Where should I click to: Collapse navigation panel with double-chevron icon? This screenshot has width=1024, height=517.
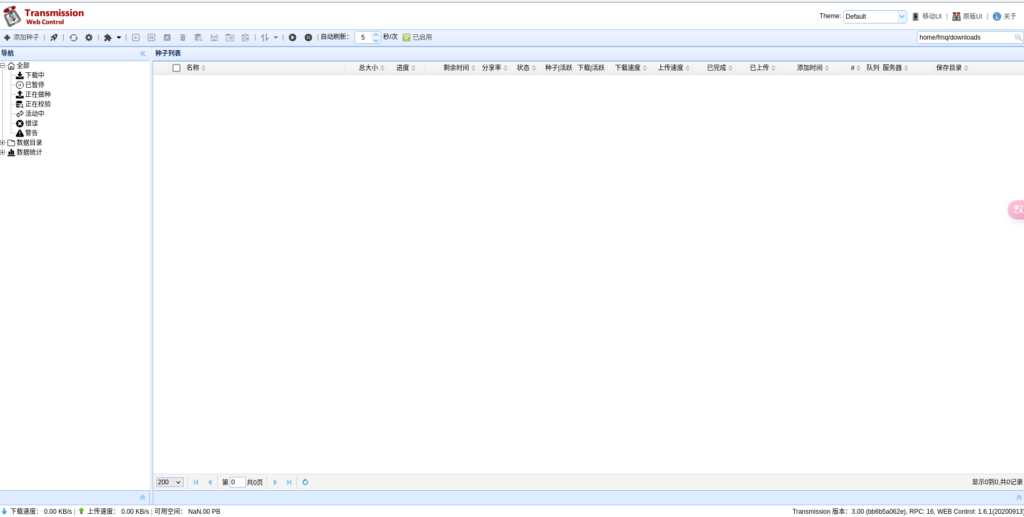[x=142, y=53]
